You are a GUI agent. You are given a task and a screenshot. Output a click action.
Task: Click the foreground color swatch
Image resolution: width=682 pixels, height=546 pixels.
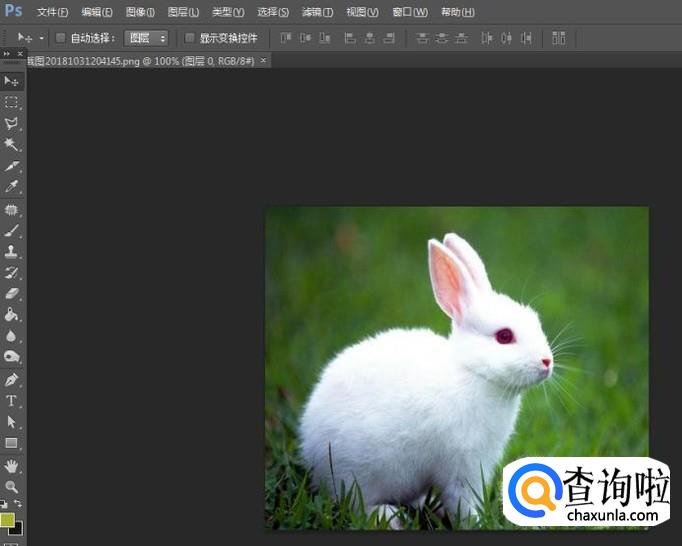pos(8,520)
